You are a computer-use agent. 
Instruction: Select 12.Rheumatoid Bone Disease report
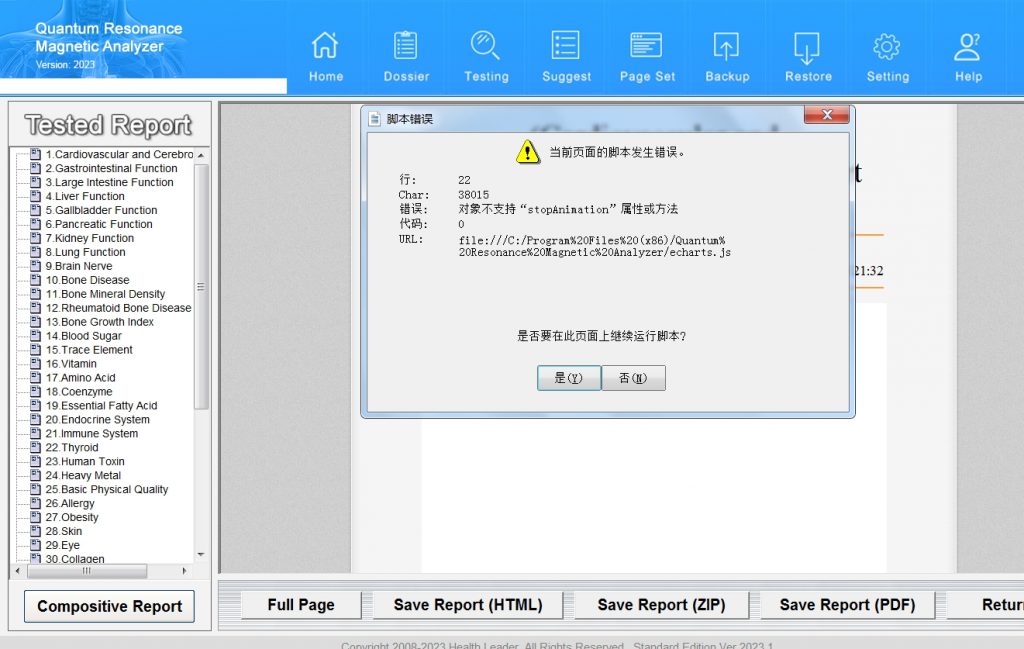coord(118,308)
